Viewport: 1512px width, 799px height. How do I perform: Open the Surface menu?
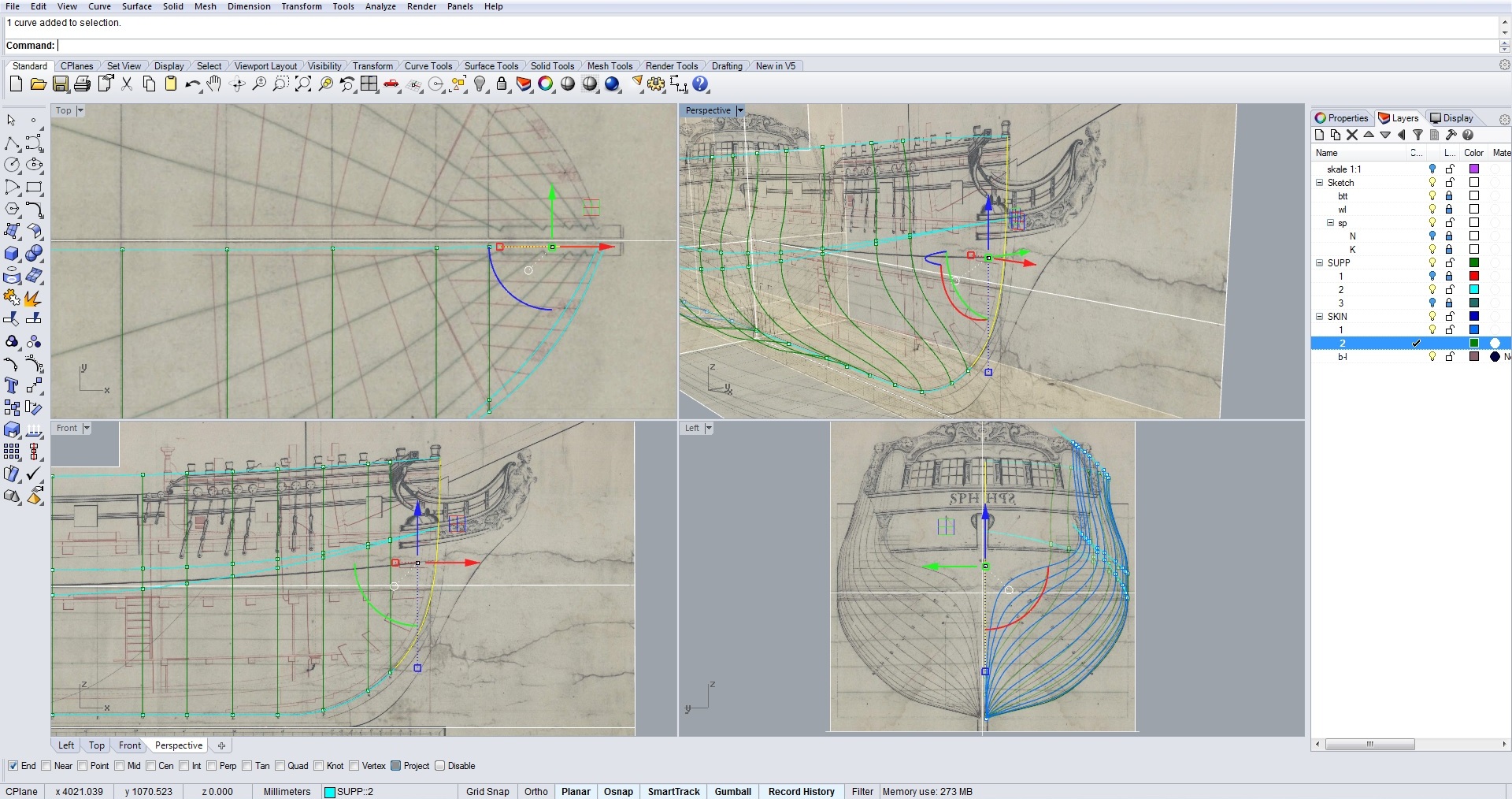[x=136, y=6]
